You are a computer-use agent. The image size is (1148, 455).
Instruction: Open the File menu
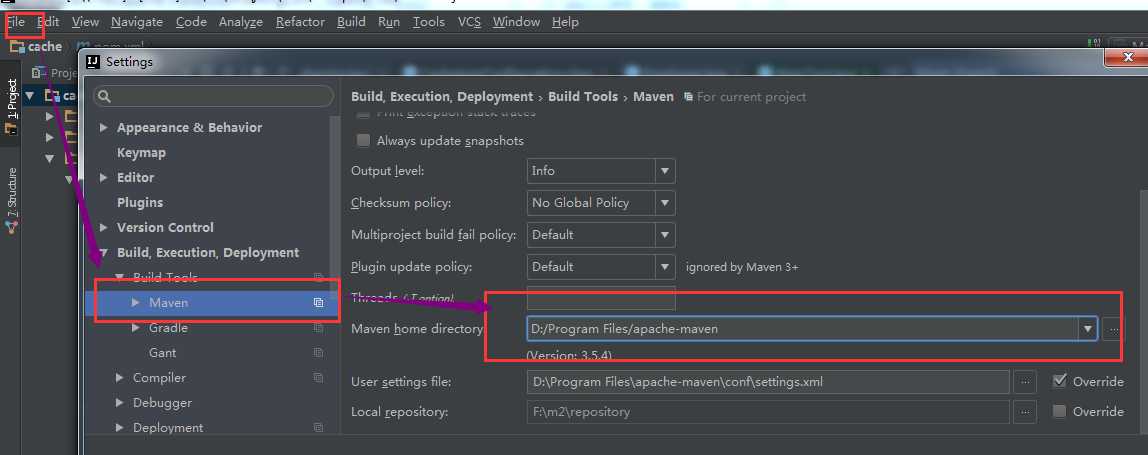click(x=15, y=22)
